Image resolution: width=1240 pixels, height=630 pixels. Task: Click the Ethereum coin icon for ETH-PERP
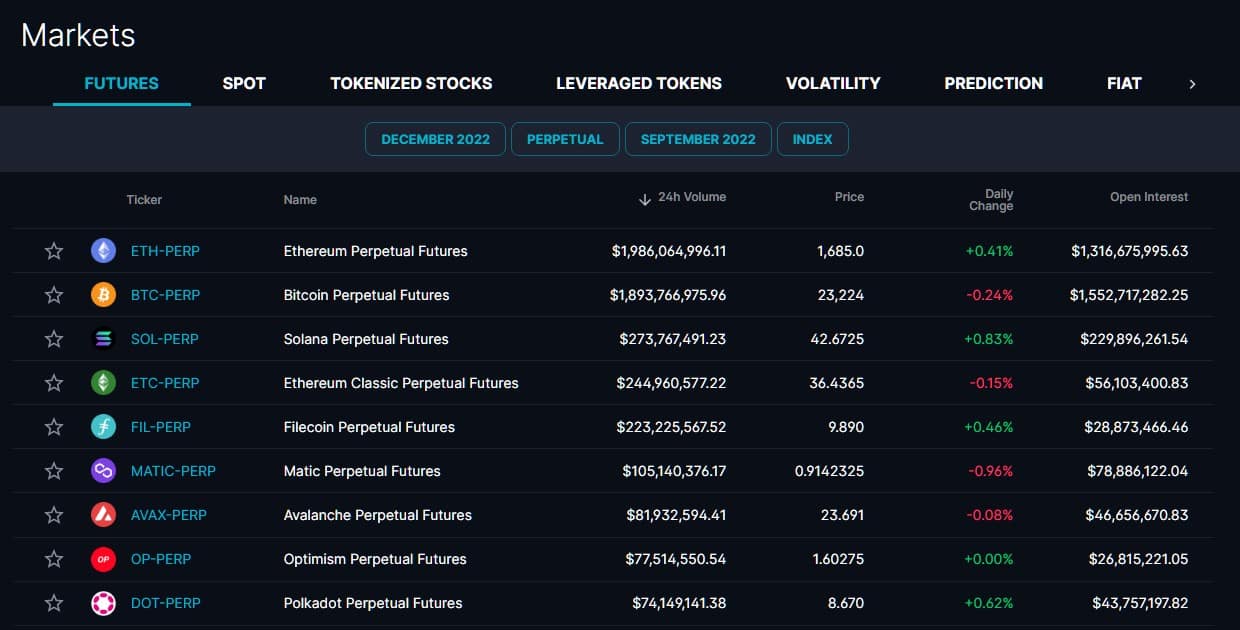coord(103,251)
